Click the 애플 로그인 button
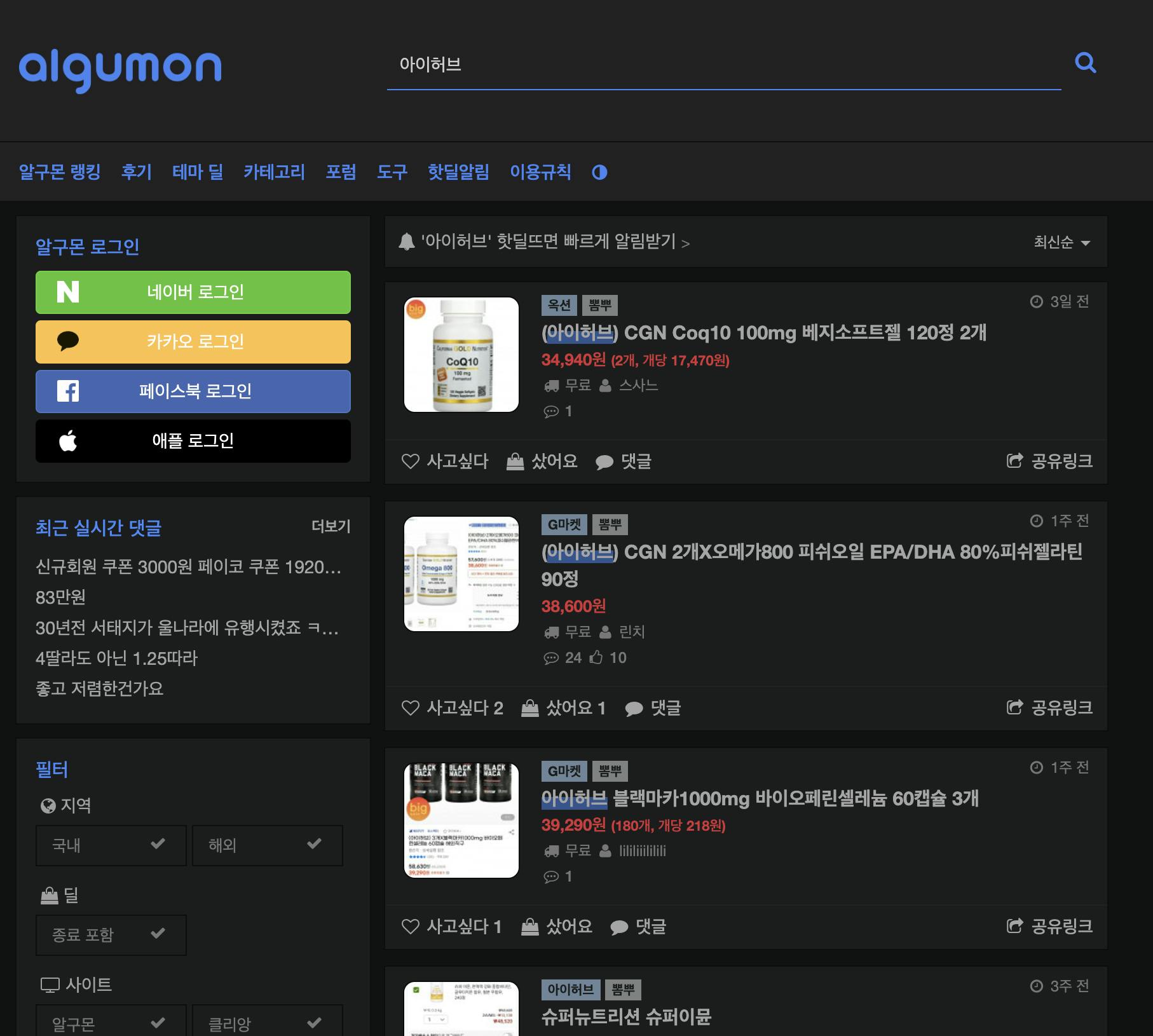The image size is (1153, 1036). (x=193, y=441)
